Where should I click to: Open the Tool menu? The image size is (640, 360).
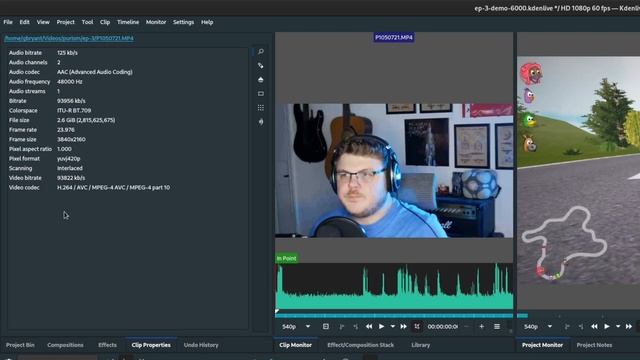tap(87, 22)
